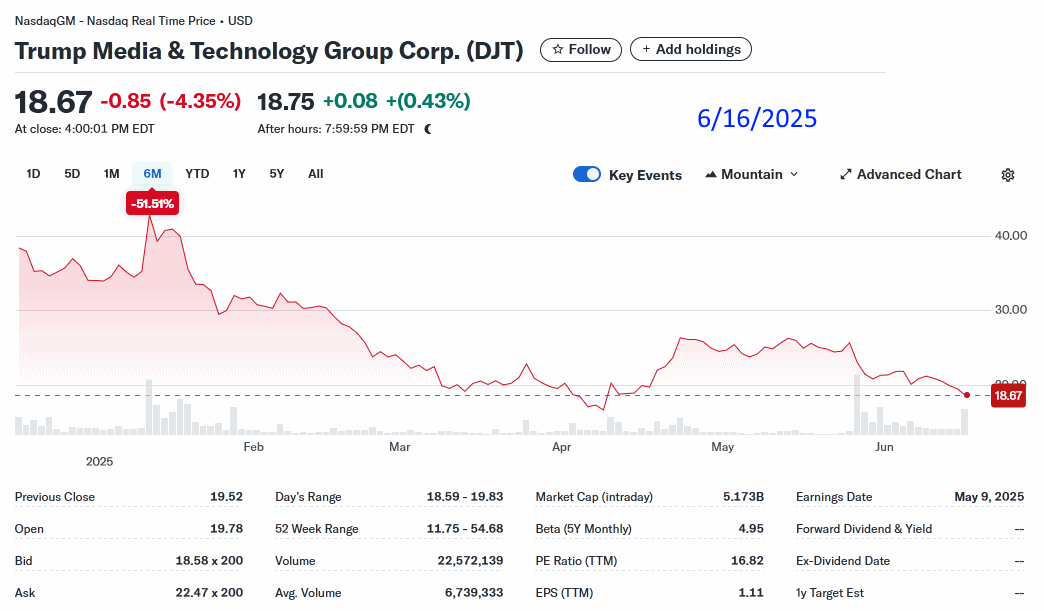Click the Open value 19.78
This screenshot has width=1044, height=611.
tap(226, 528)
